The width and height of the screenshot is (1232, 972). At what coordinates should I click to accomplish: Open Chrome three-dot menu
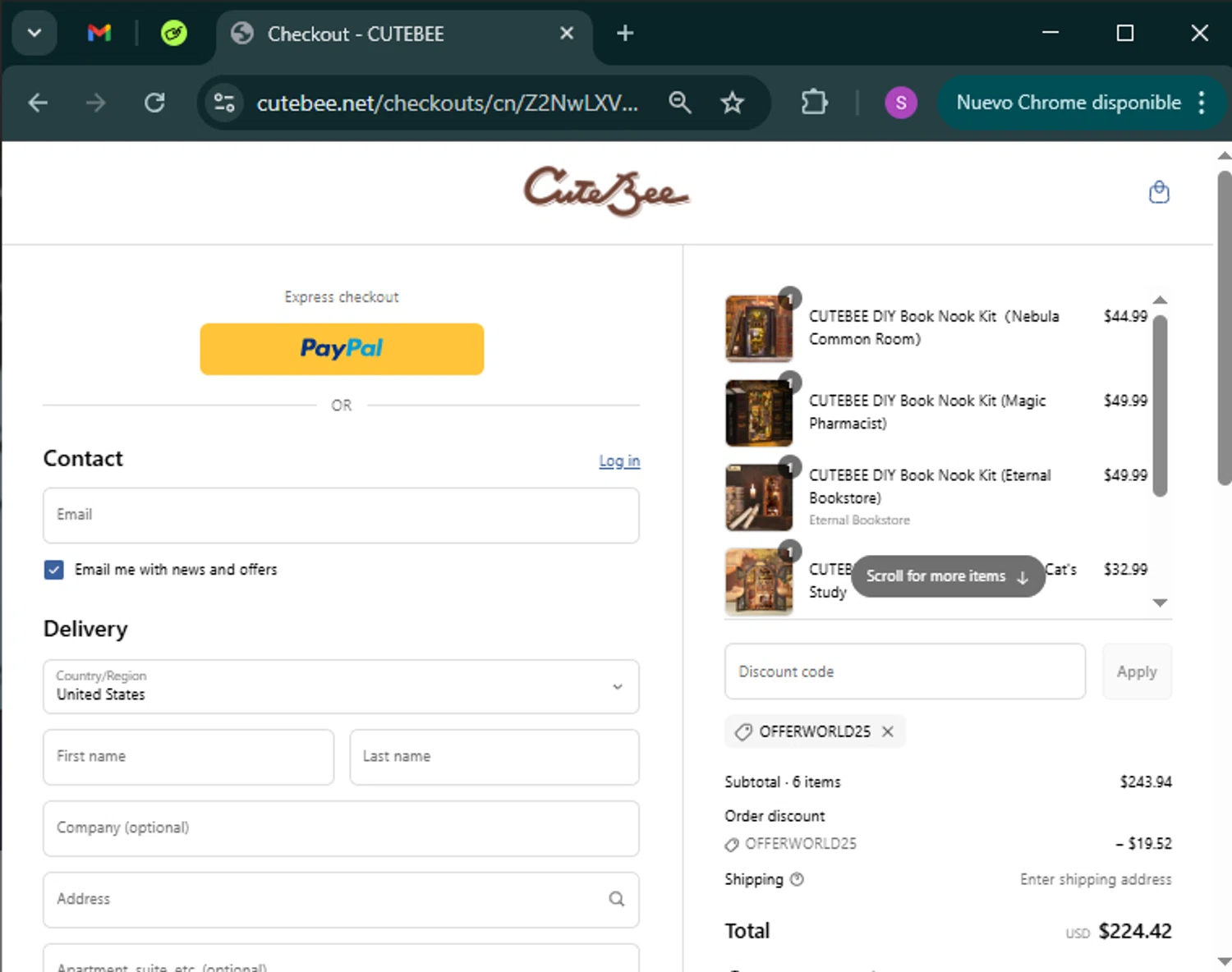(x=1202, y=103)
